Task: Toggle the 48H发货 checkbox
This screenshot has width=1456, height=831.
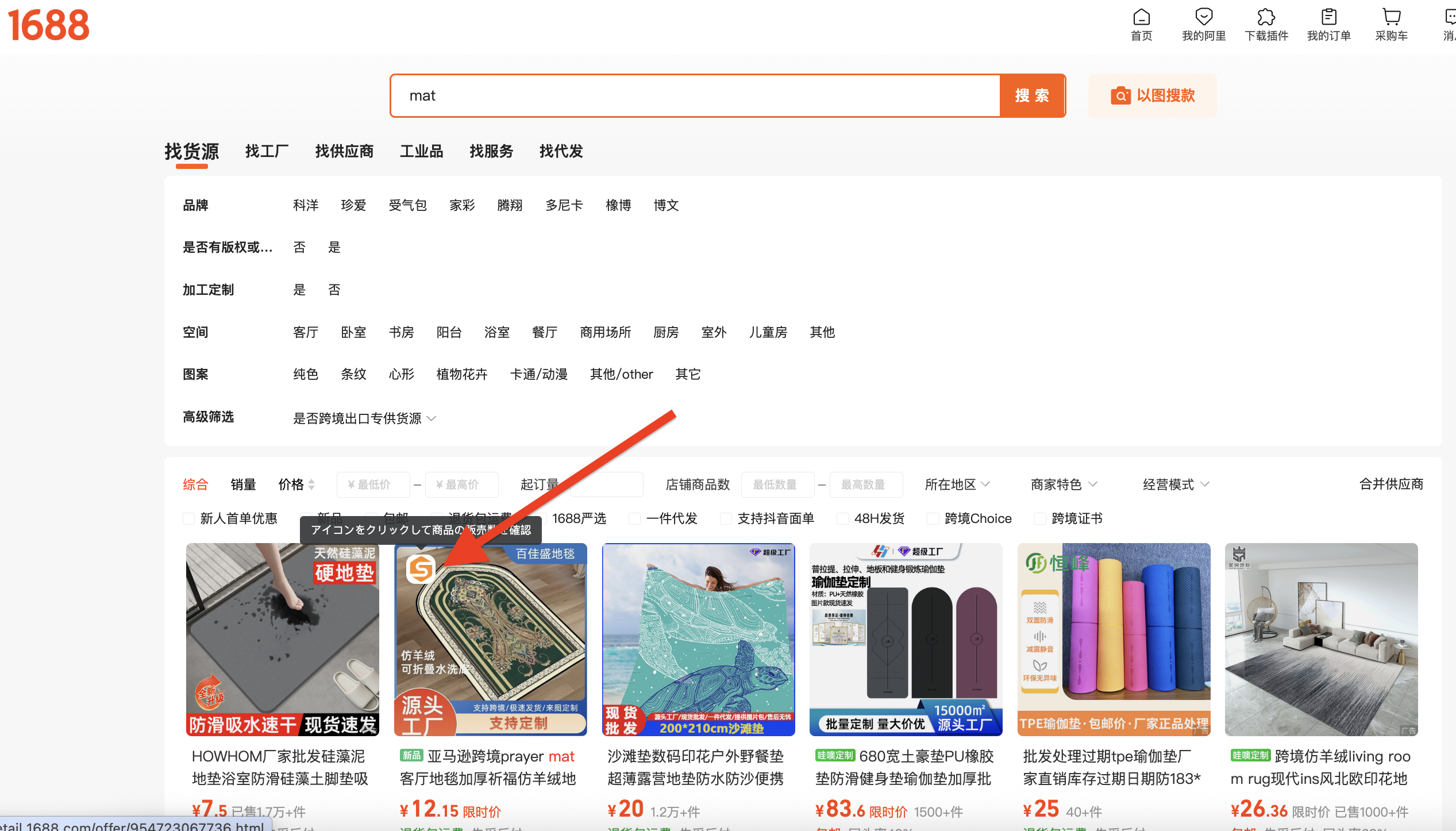Action: [842, 518]
